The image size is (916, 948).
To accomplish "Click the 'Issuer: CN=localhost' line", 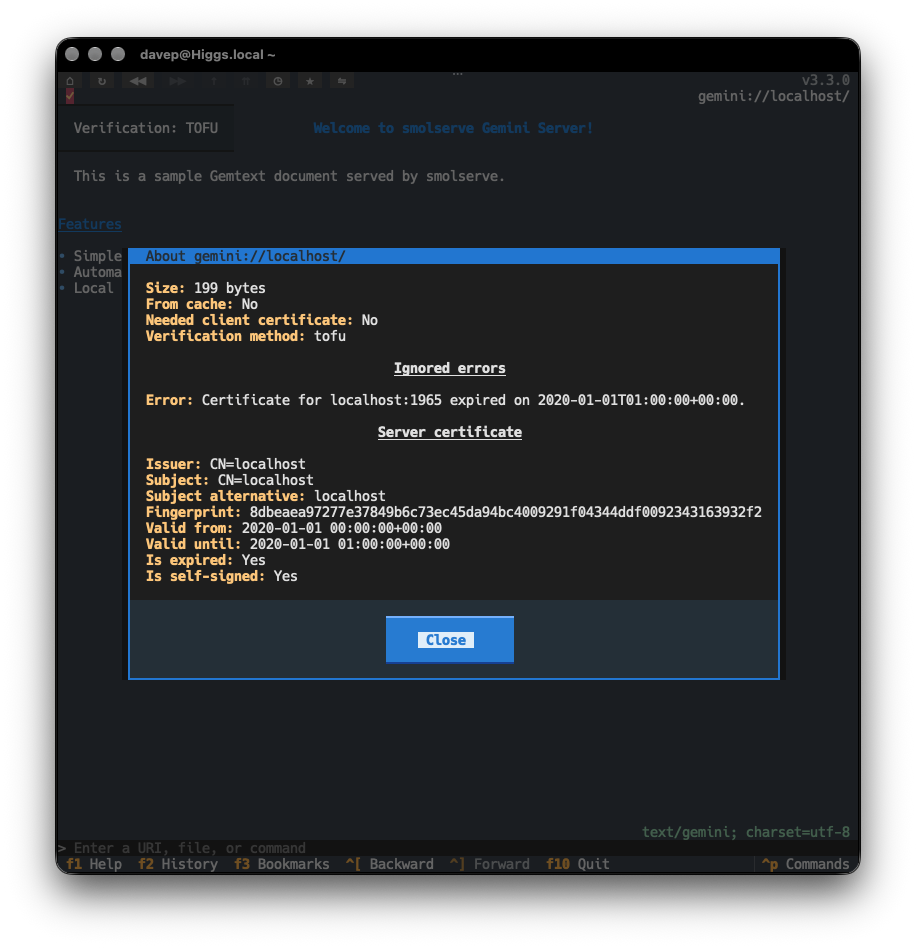I will [226, 464].
